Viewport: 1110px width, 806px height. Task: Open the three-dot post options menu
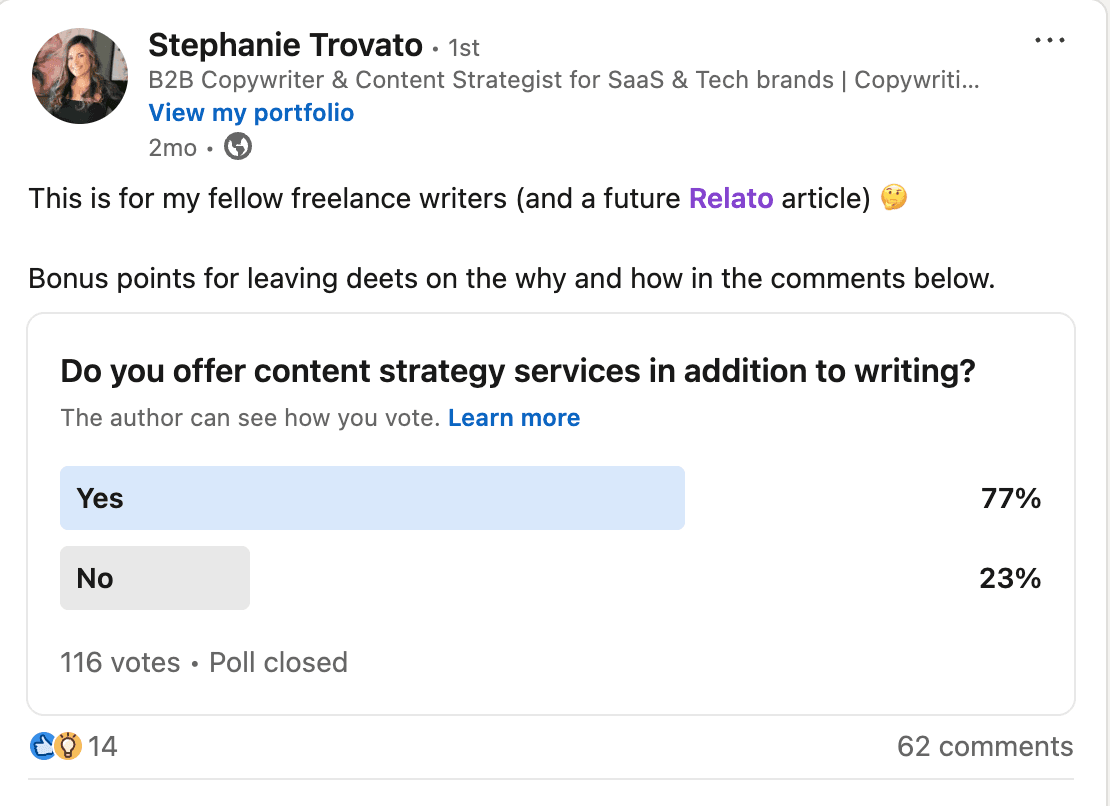[1050, 41]
